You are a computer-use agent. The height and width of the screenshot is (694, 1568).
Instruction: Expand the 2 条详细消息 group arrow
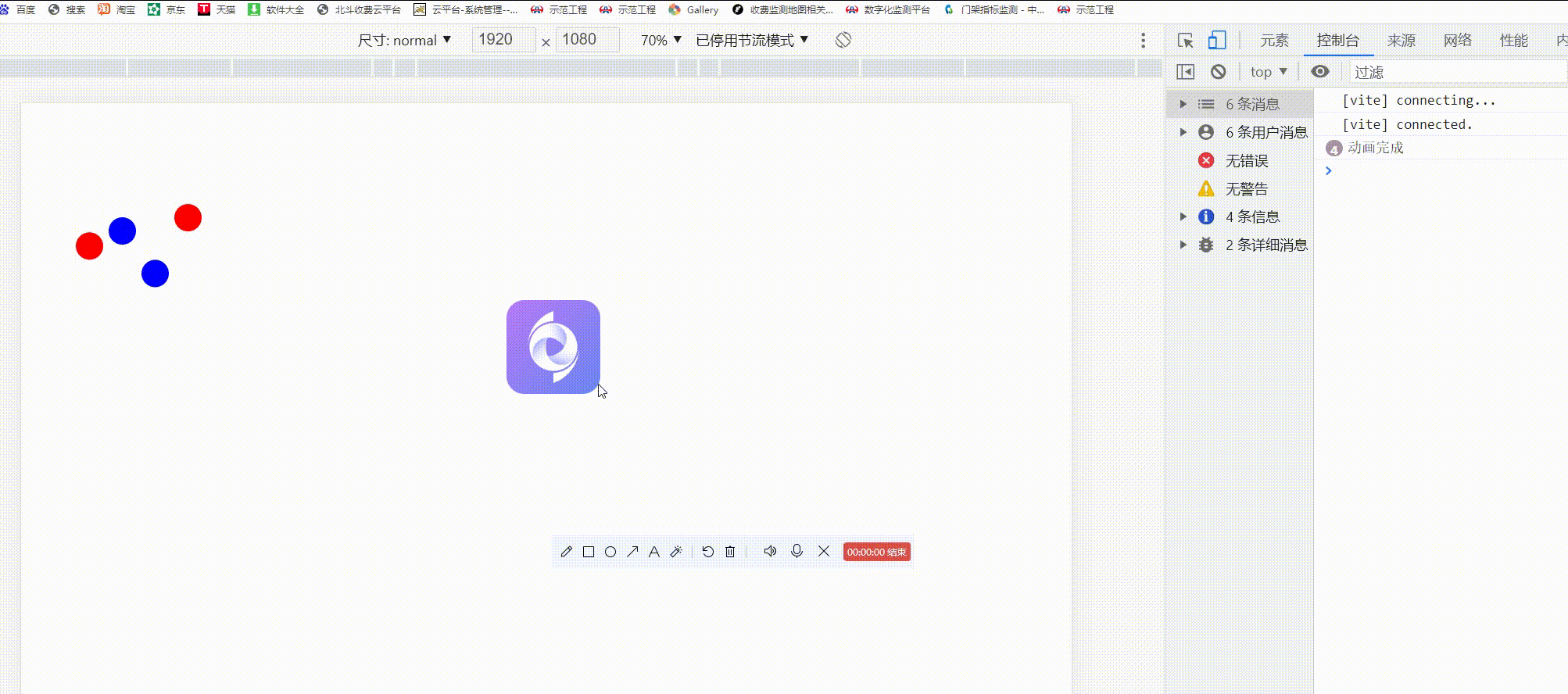click(1183, 245)
